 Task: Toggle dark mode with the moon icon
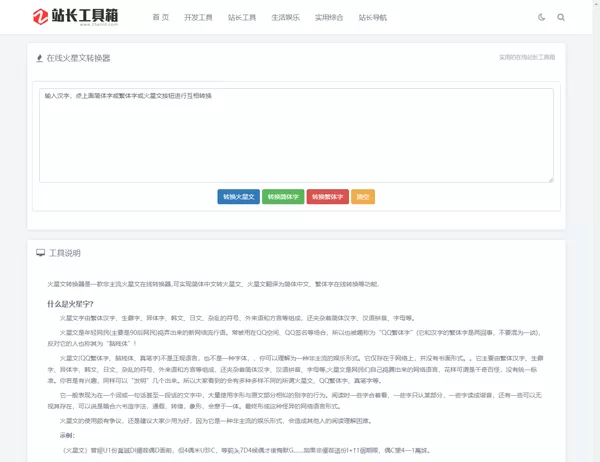coord(541,17)
